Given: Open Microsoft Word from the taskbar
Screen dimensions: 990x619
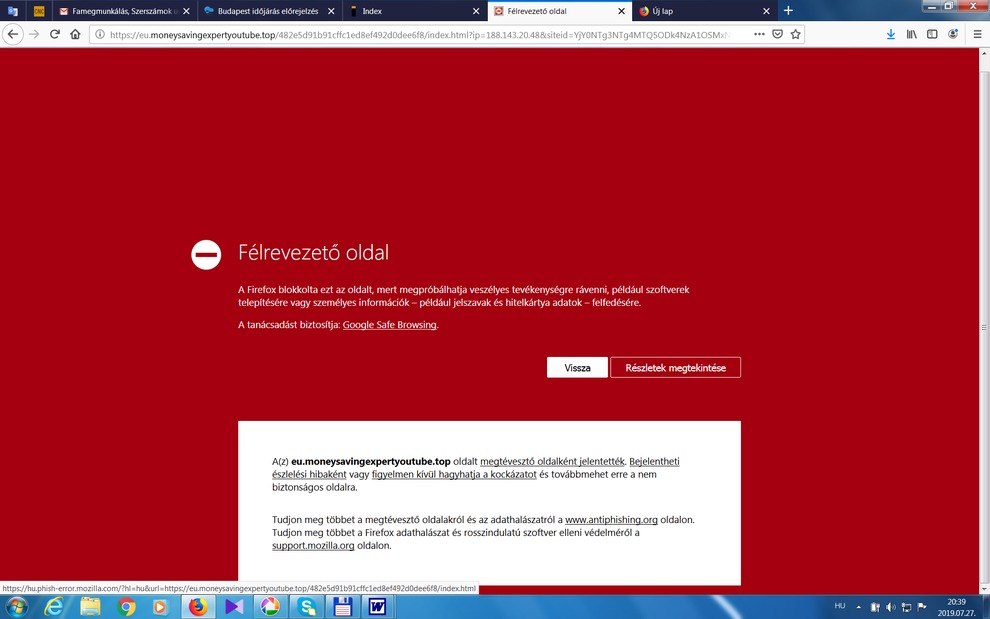Looking at the screenshot, I should (377, 607).
